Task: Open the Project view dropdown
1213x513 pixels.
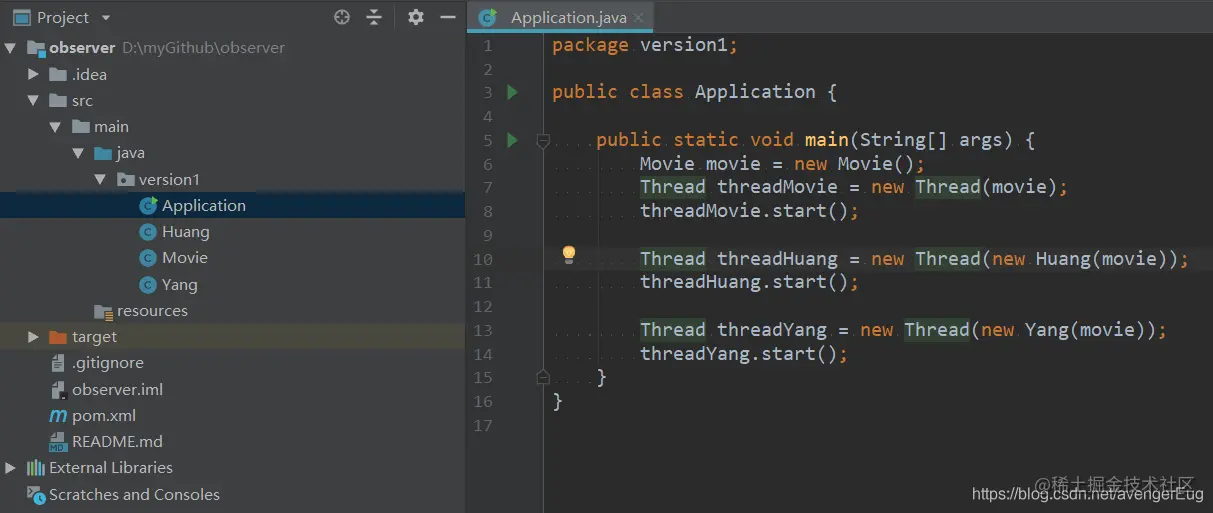Action: click(x=106, y=18)
